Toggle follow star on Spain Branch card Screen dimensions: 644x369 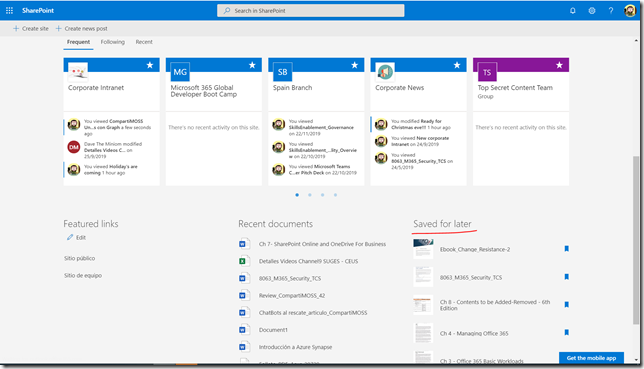tap(354, 65)
